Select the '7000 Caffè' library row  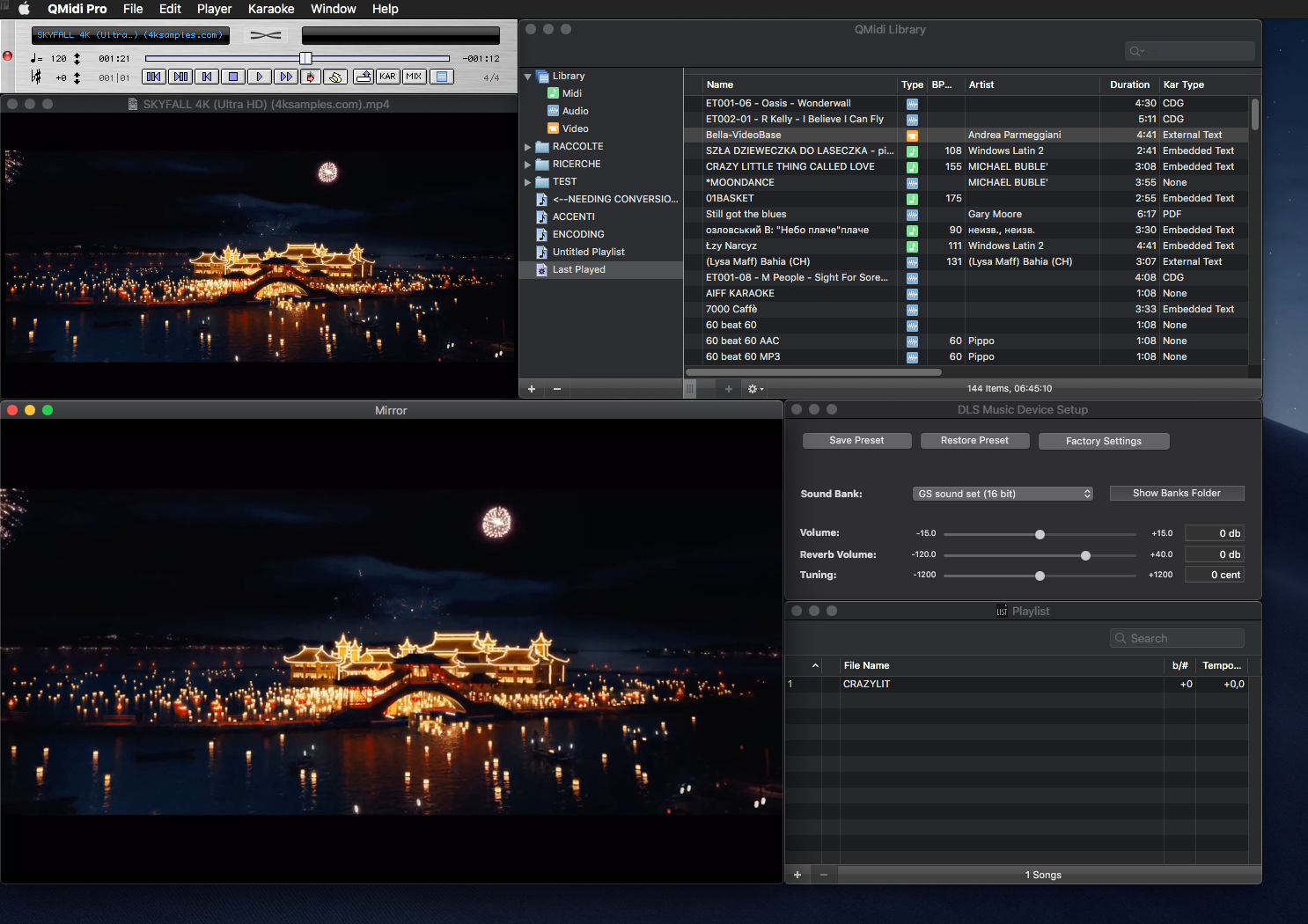pyautogui.click(x=966, y=309)
